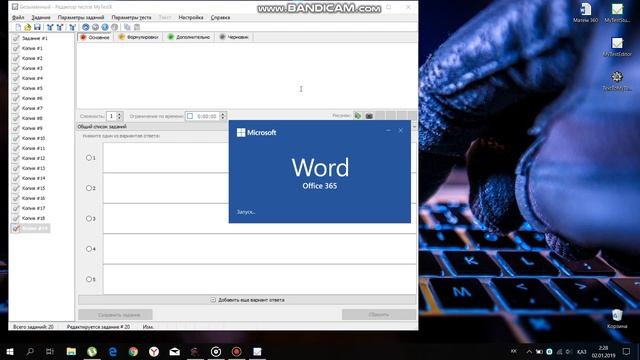This screenshot has width=640, height=360.
Task: Close the Word splash screen
Action: pos(401,131)
